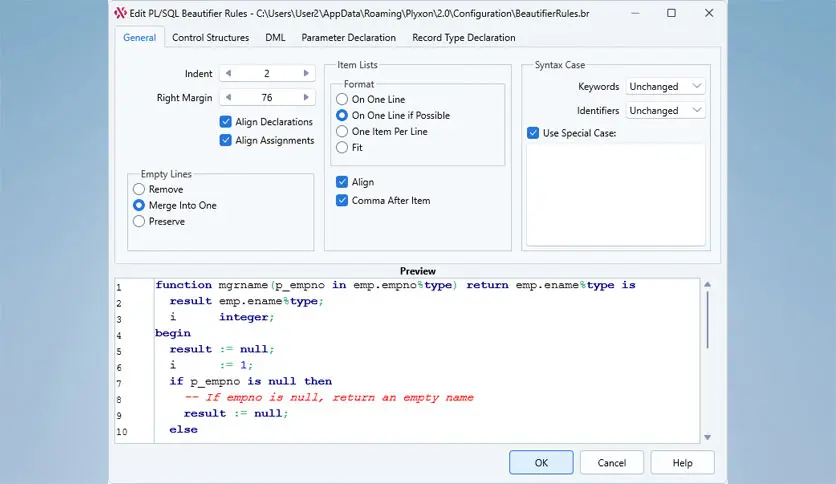
Task: Click inside the Special Case text area
Action: (616, 195)
